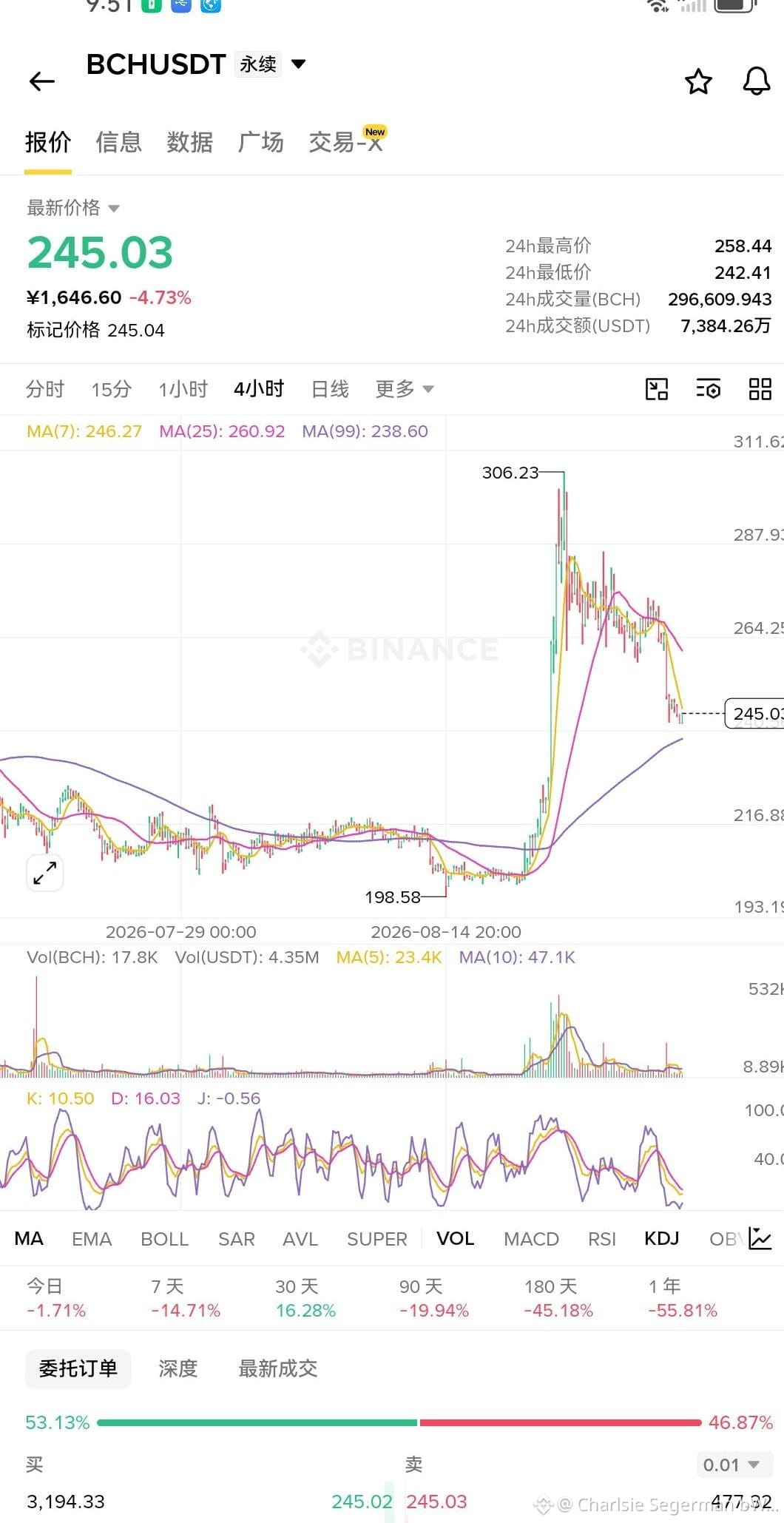Screen dimensions: 784x1523
Task: Open the 交易-X tab
Action: [346, 142]
